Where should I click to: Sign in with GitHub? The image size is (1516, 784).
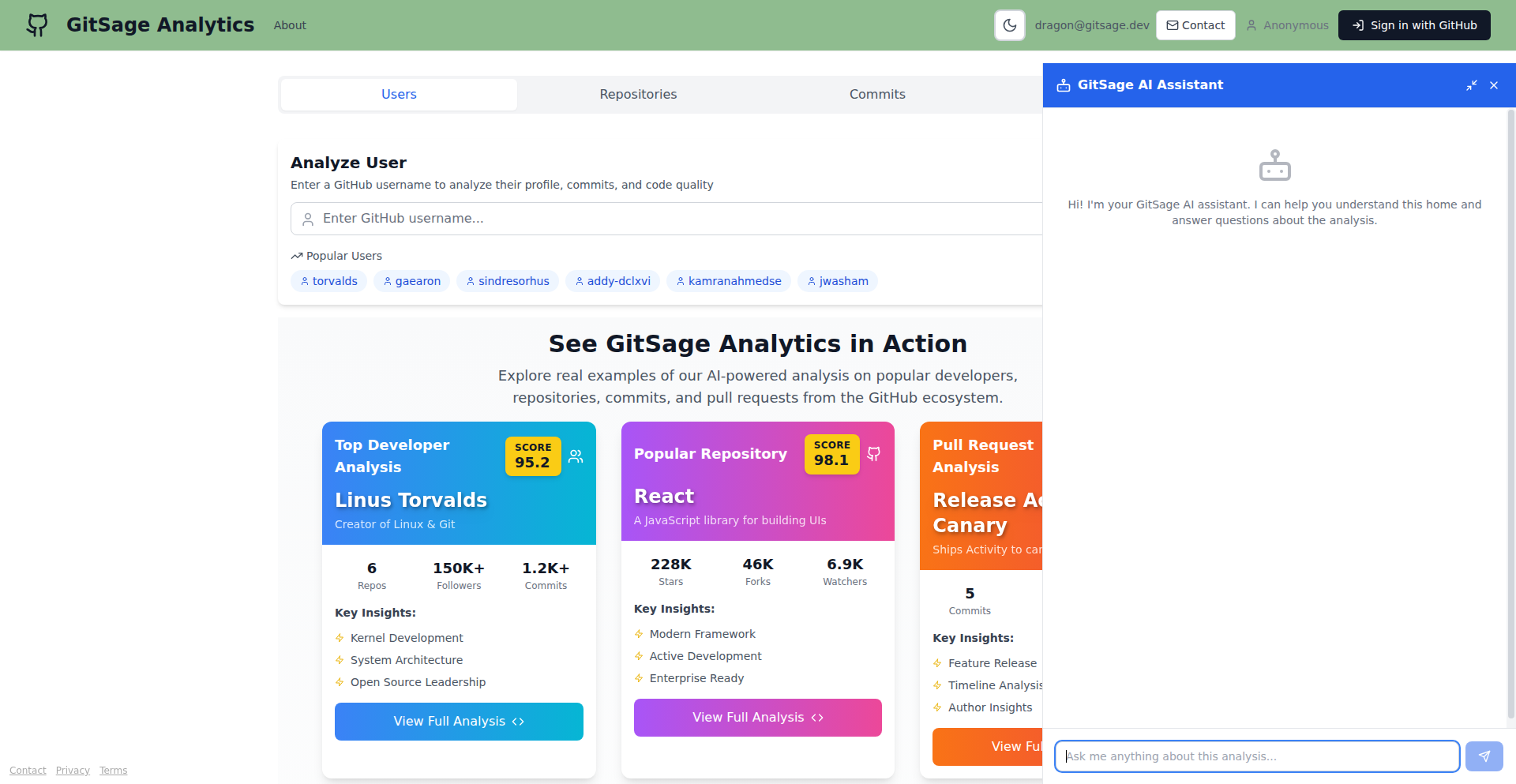(1413, 25)
